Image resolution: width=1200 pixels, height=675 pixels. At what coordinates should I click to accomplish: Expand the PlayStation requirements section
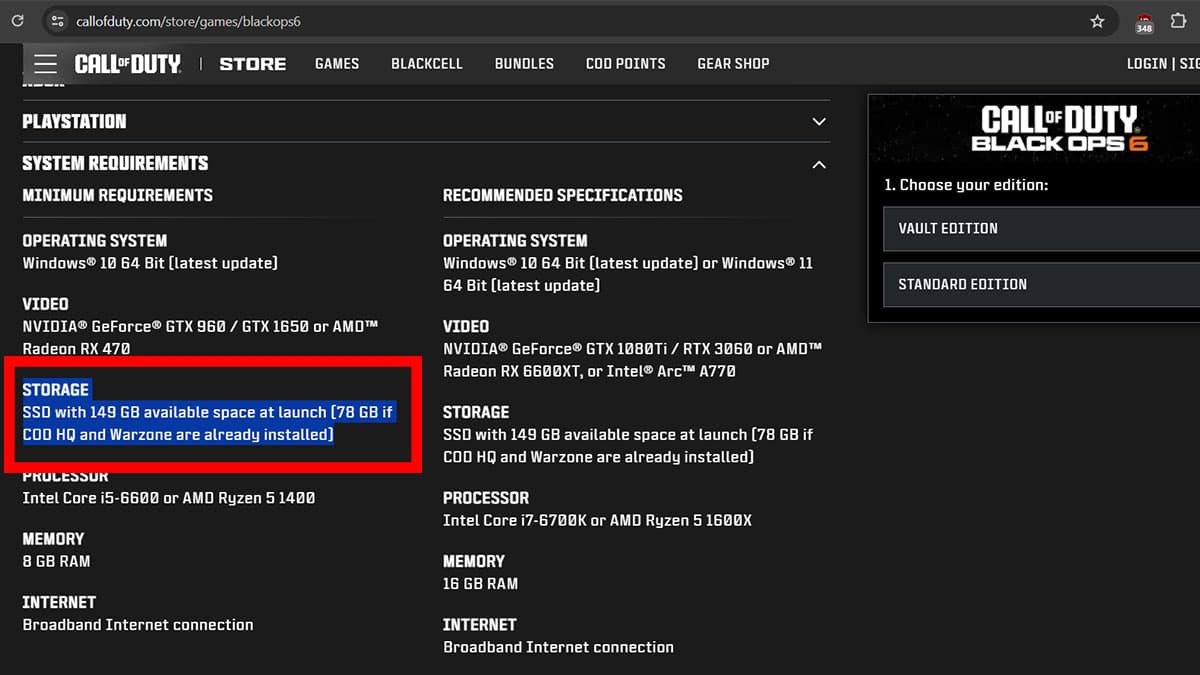[x=818, y=121]
